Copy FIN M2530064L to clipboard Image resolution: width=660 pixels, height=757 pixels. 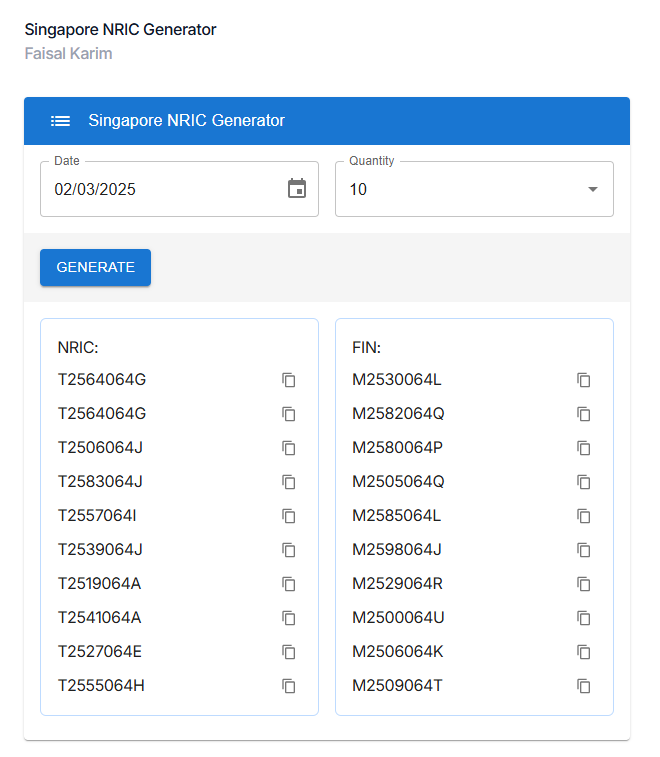[584, 380]
